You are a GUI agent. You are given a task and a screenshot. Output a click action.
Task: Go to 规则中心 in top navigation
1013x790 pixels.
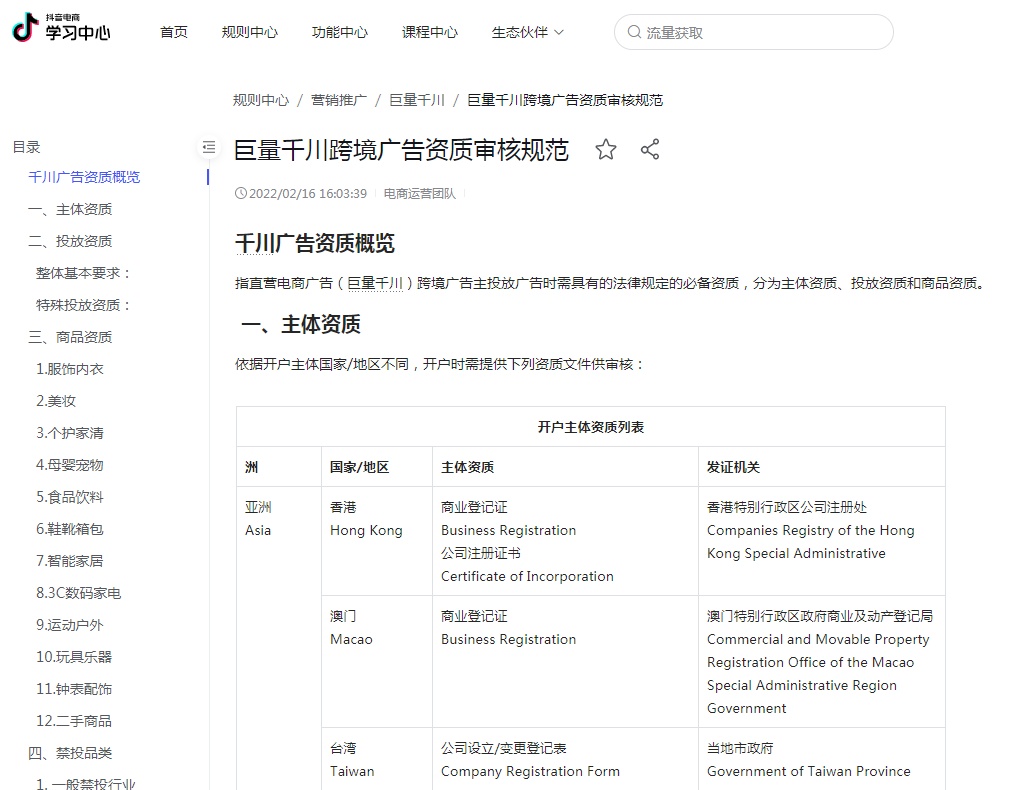pos(249,32)
